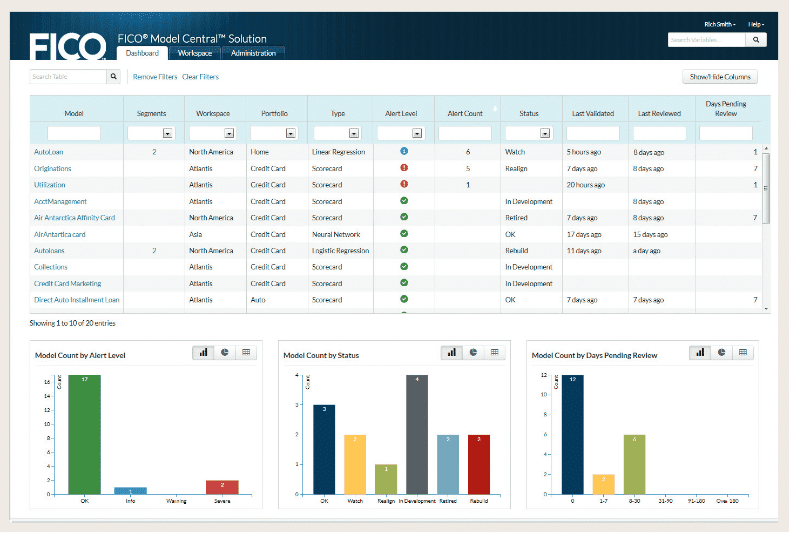
Task: Open the Help menu
Action: click(756, 24)
